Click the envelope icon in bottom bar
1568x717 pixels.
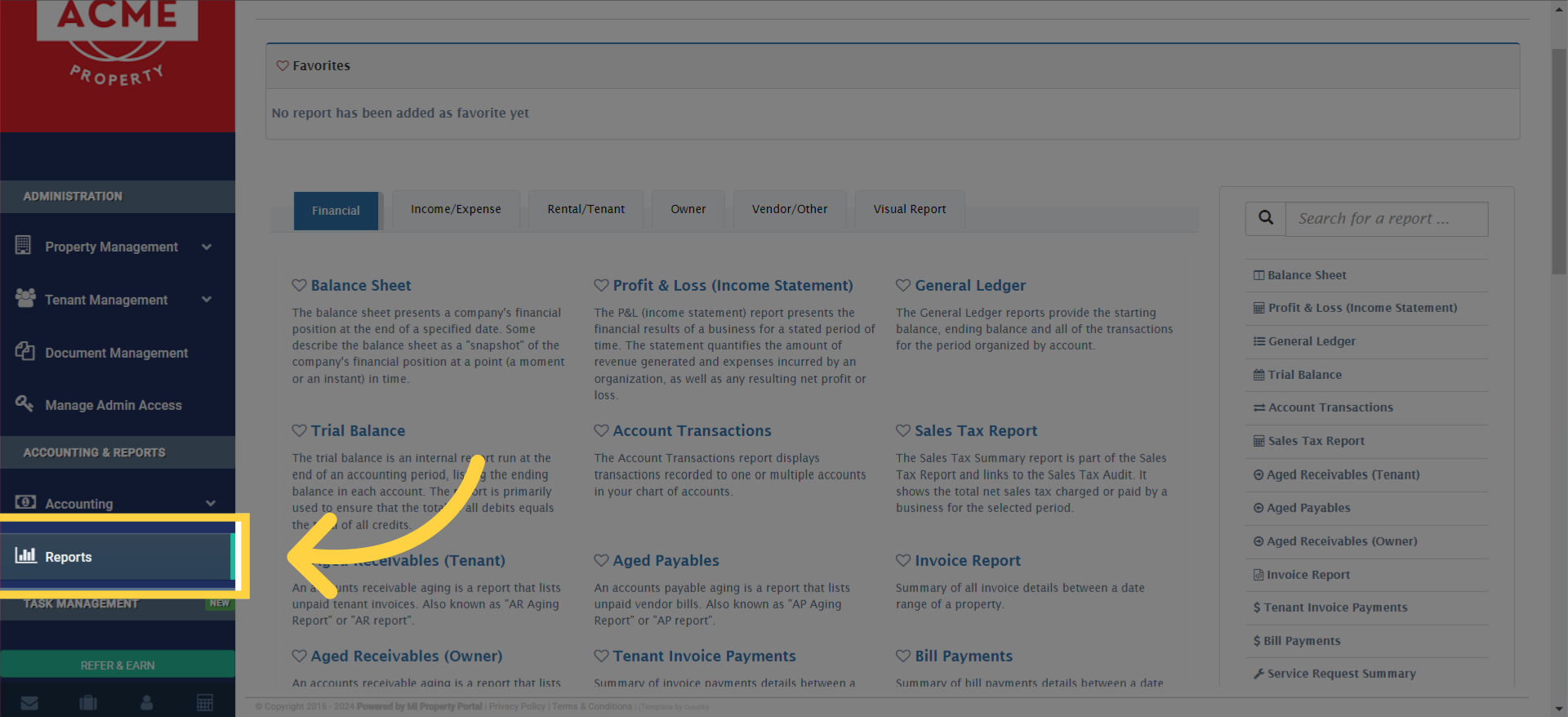(x=29, y=703)
